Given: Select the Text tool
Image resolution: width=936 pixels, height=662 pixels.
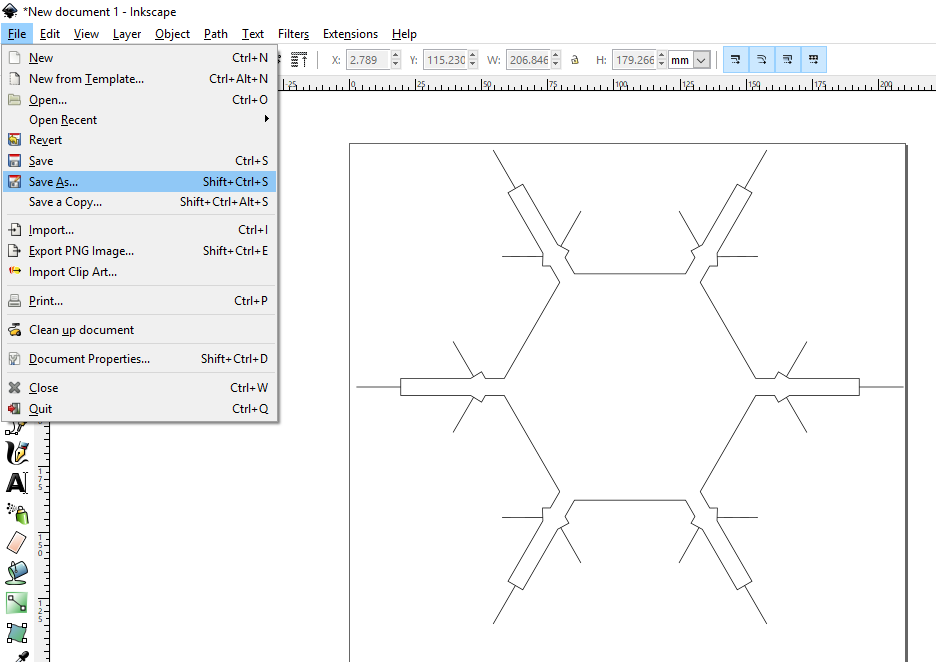Looking at the screenshot, I should pos(17,482).
